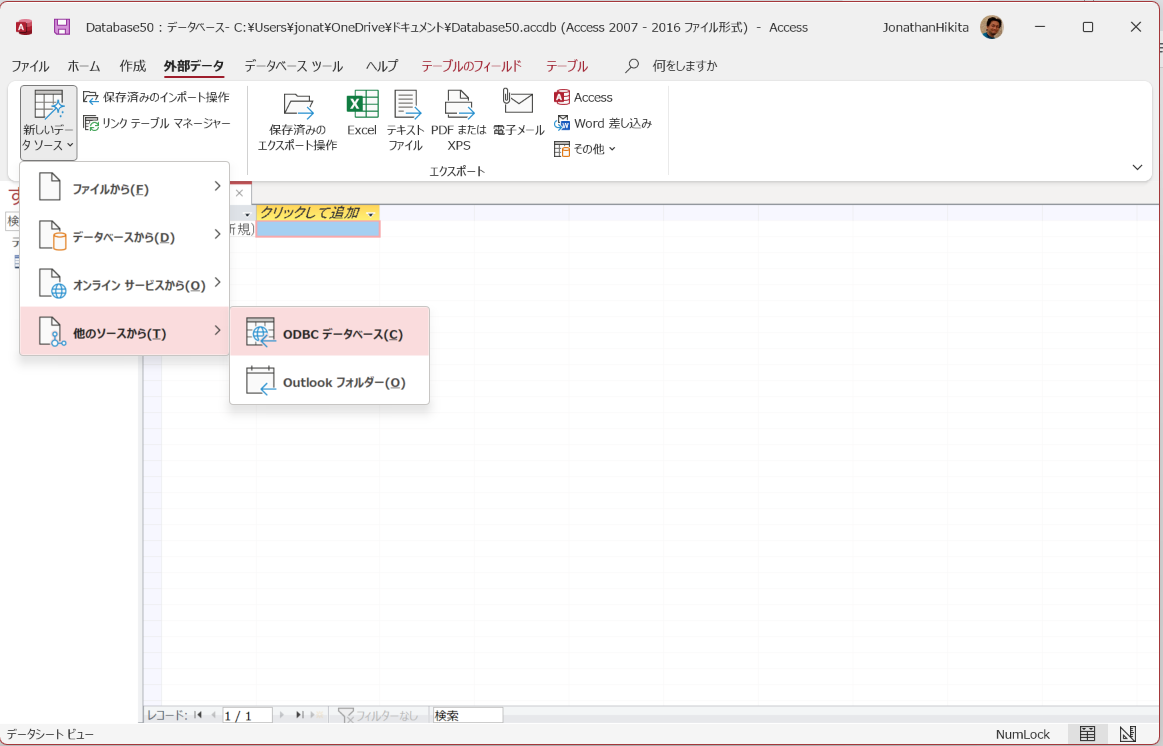Export to a テキスト ファイル

[x=406, y=118]
